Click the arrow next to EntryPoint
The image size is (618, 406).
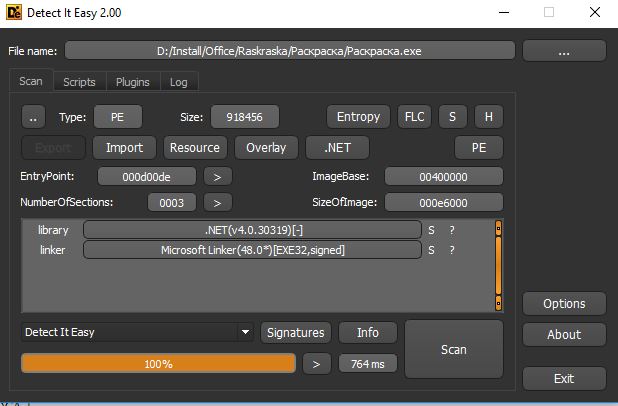click(218, 177)
